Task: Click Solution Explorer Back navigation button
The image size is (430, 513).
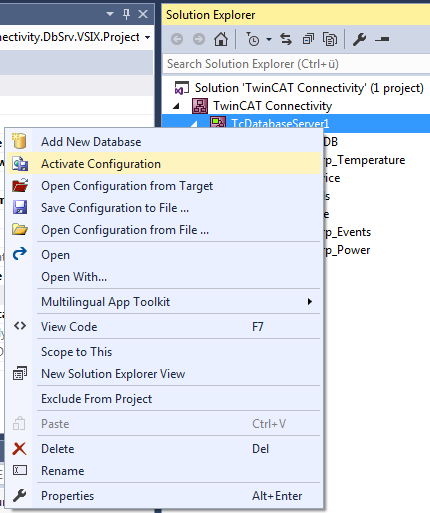Action: coord(177,39)
